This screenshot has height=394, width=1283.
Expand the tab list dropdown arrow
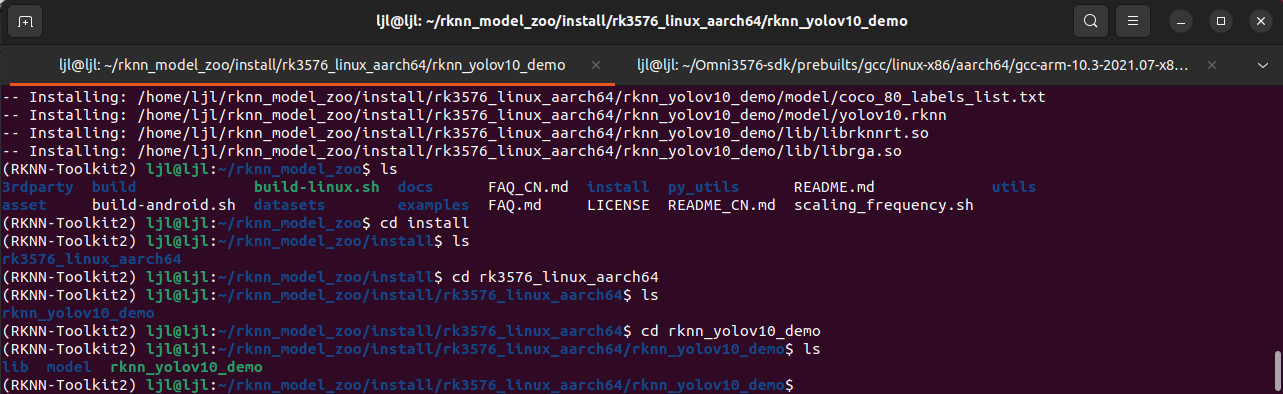[1262, 65]
